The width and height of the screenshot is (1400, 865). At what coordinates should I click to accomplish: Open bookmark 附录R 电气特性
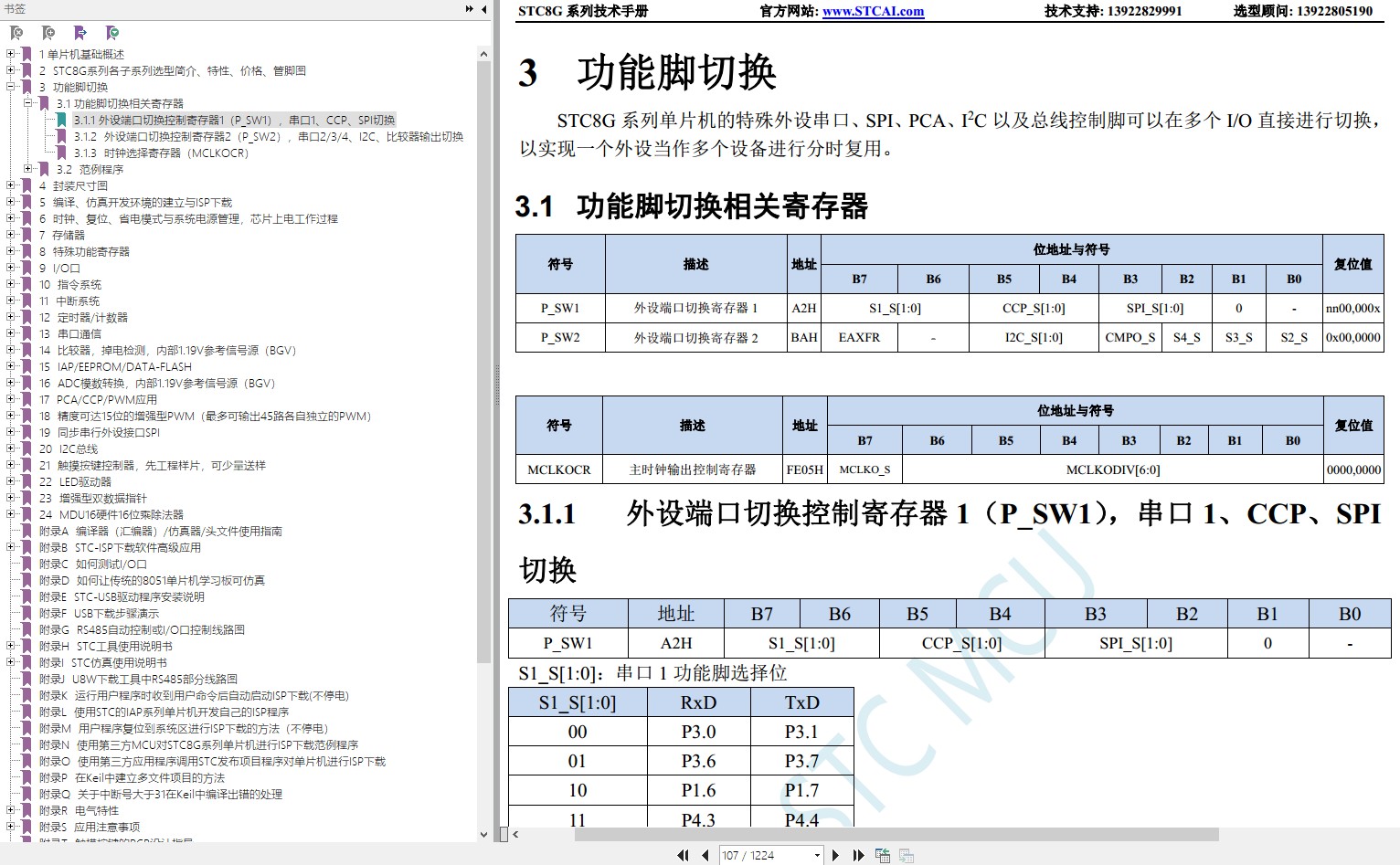[79, 810]
